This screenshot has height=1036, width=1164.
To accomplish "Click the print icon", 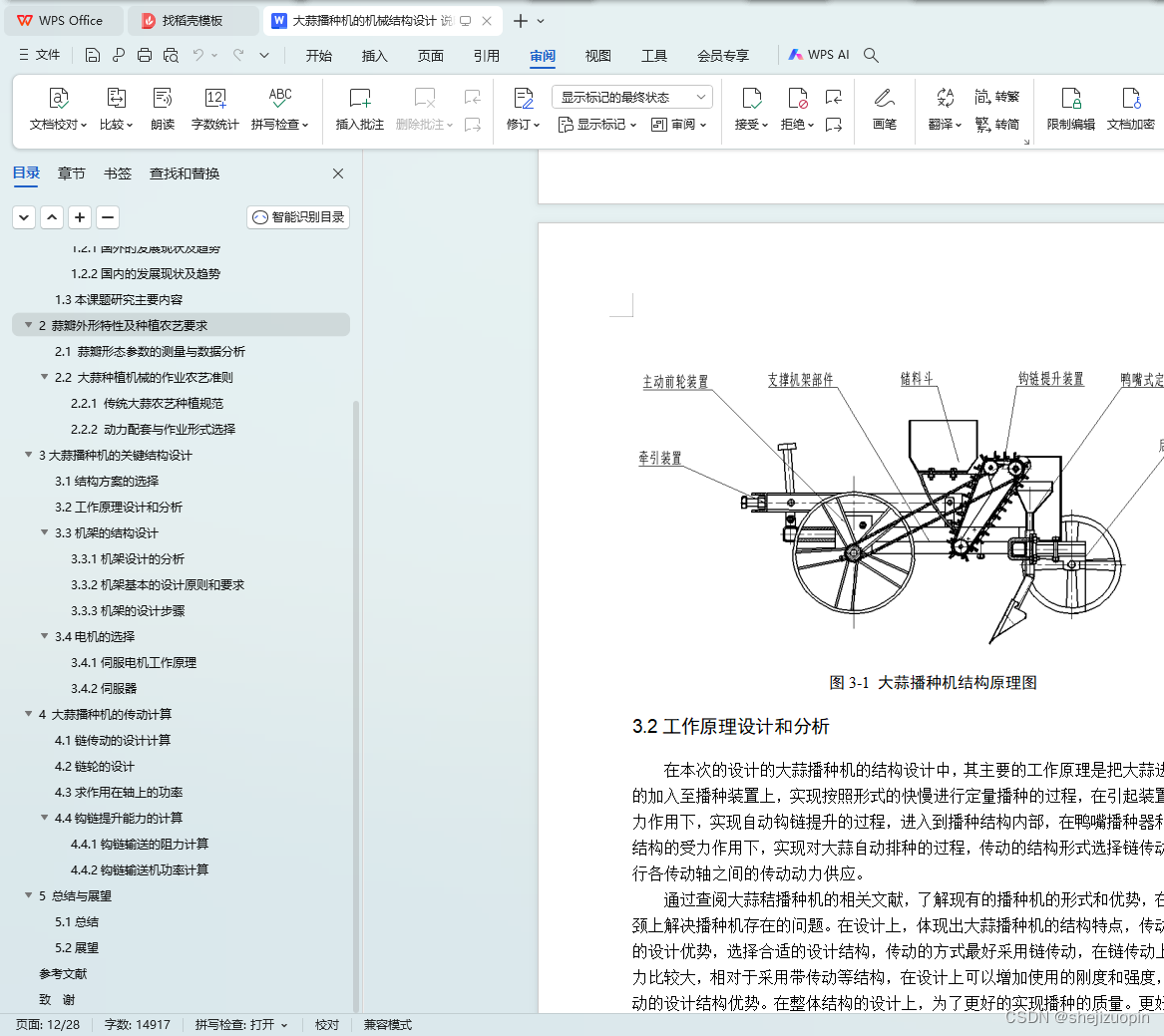I will click(145, 55).
